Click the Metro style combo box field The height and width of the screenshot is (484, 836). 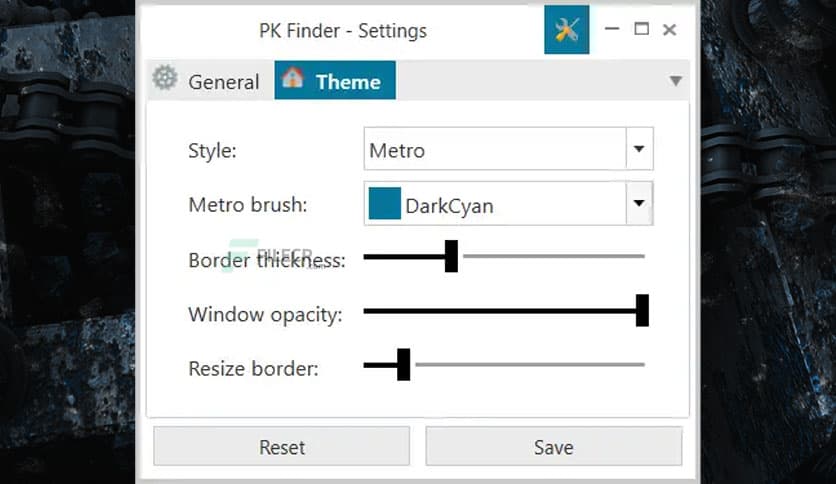(494, 150)
